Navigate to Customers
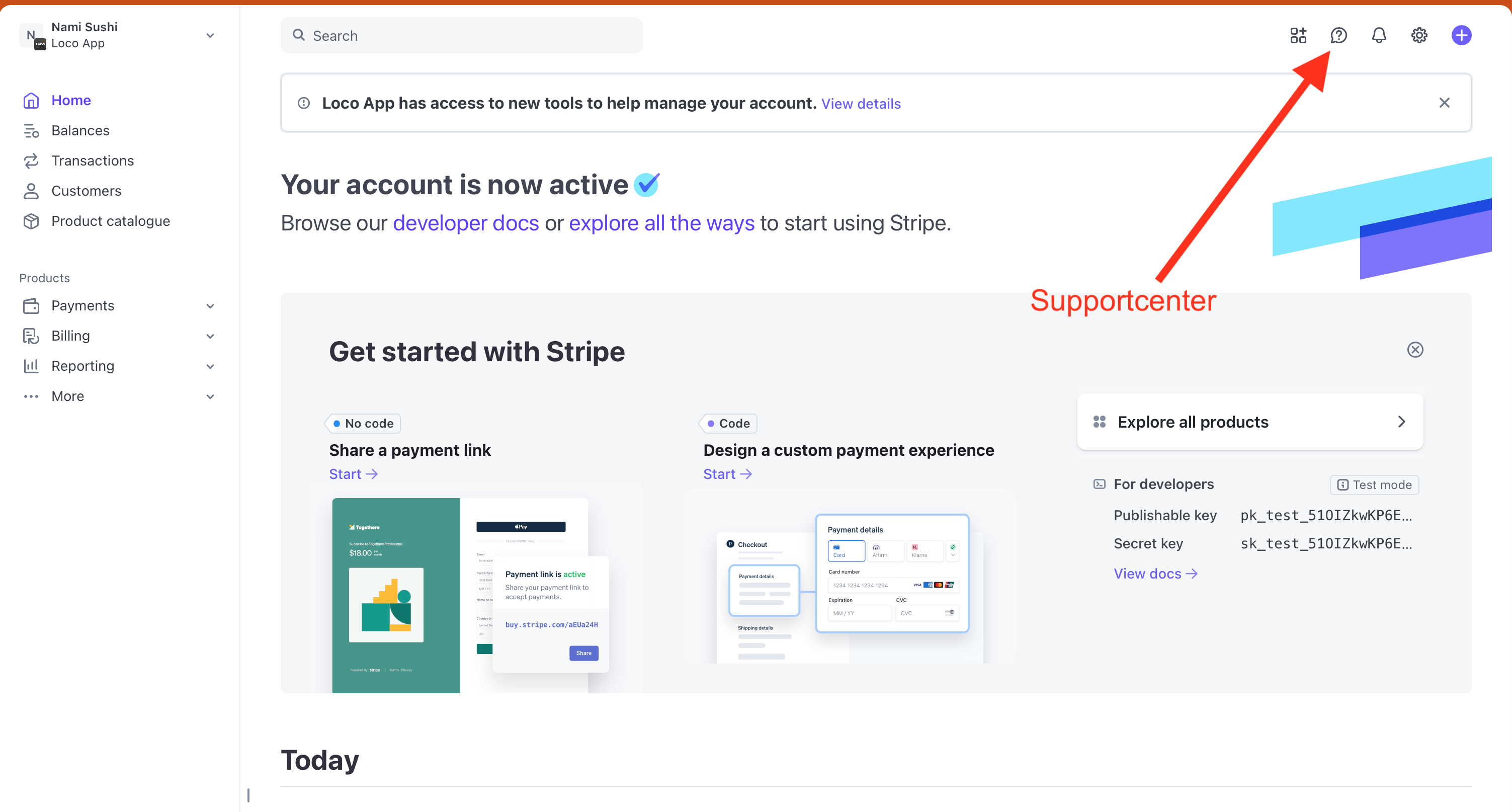 87,191
